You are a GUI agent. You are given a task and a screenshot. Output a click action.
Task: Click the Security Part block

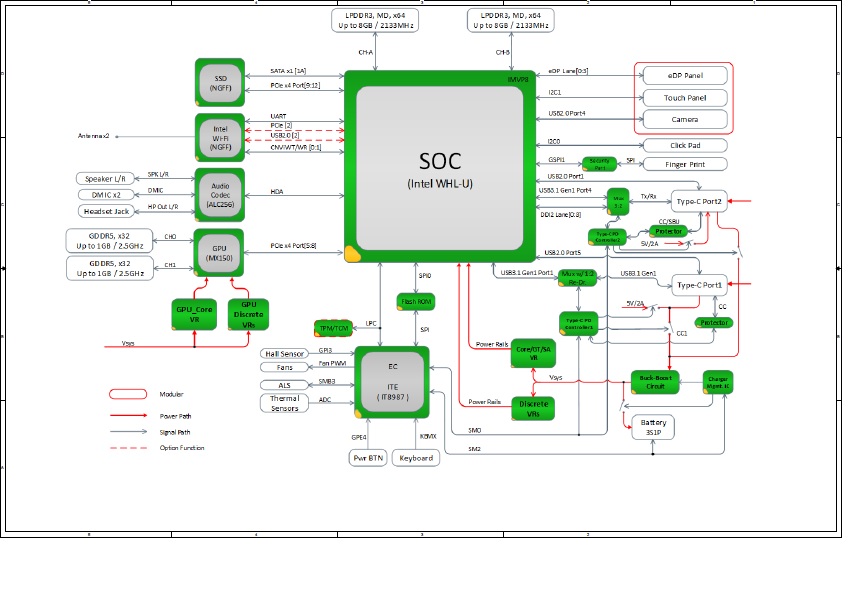tap(599, 164)
